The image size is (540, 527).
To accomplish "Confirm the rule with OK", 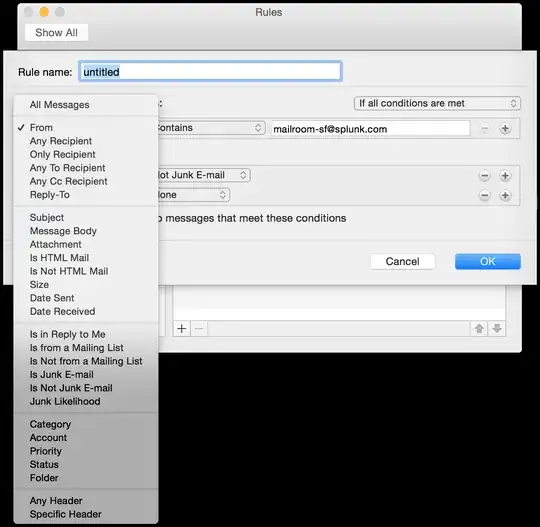I will (487, 261).
